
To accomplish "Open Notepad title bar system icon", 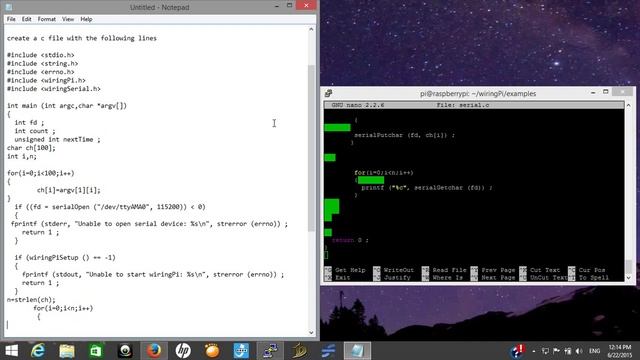I will pos(9,7).
